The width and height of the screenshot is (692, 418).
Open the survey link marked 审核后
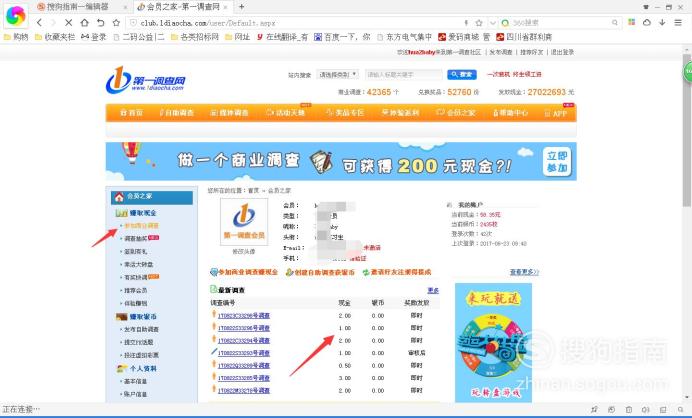coord(244,353)
